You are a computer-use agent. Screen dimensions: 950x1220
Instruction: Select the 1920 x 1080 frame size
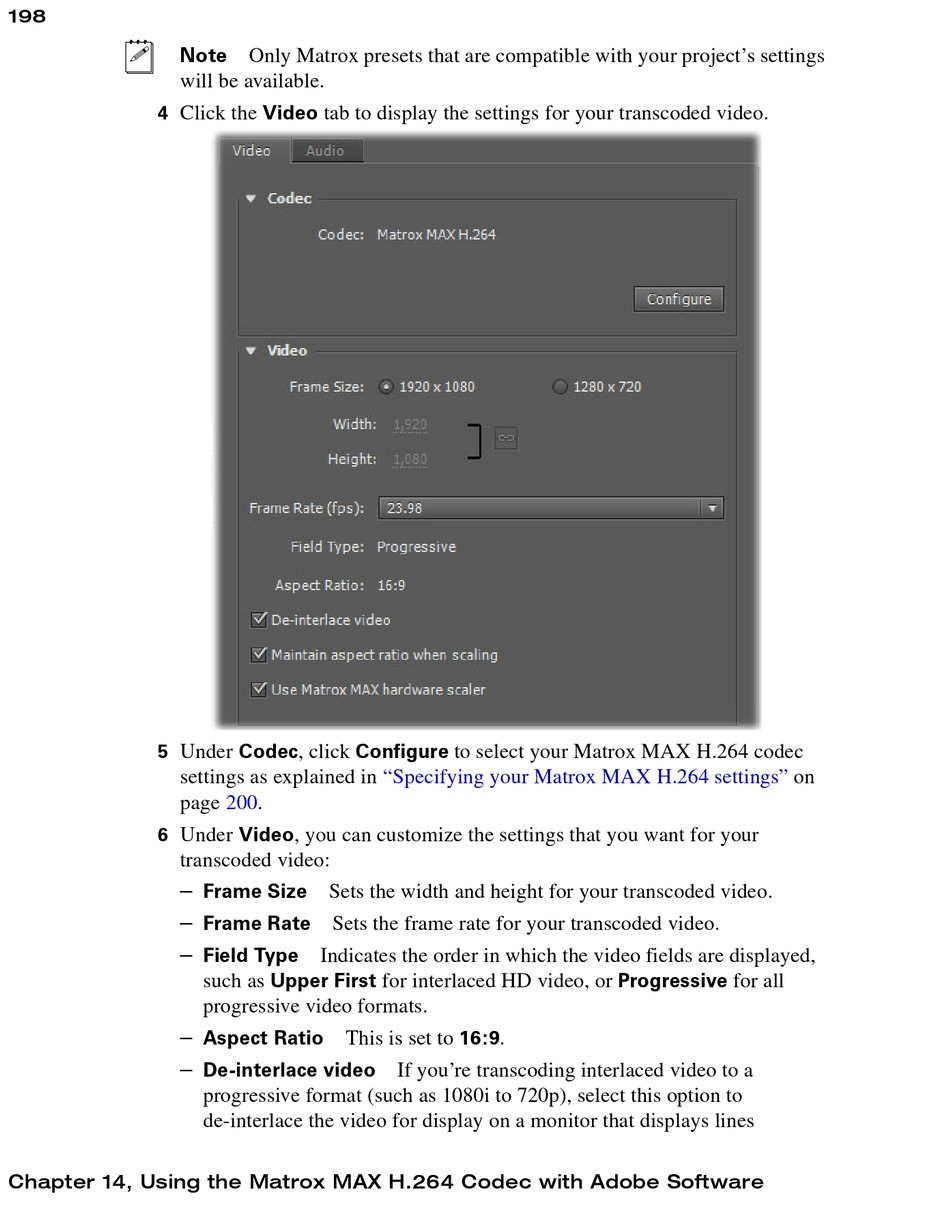[386, 387]
